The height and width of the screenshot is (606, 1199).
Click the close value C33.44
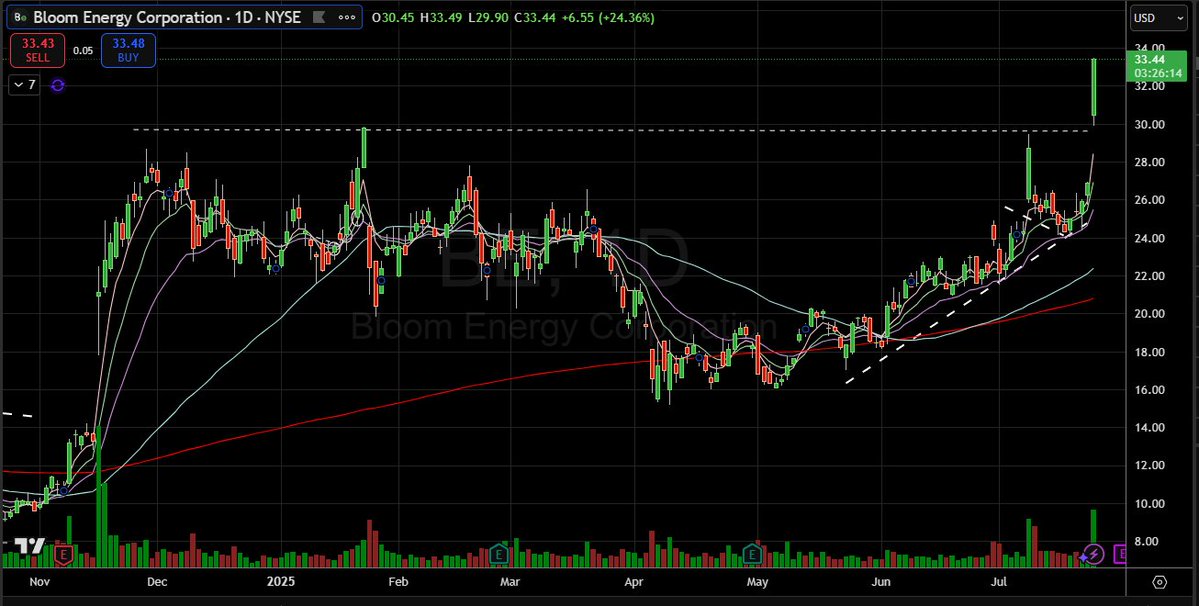pos(535,17)
